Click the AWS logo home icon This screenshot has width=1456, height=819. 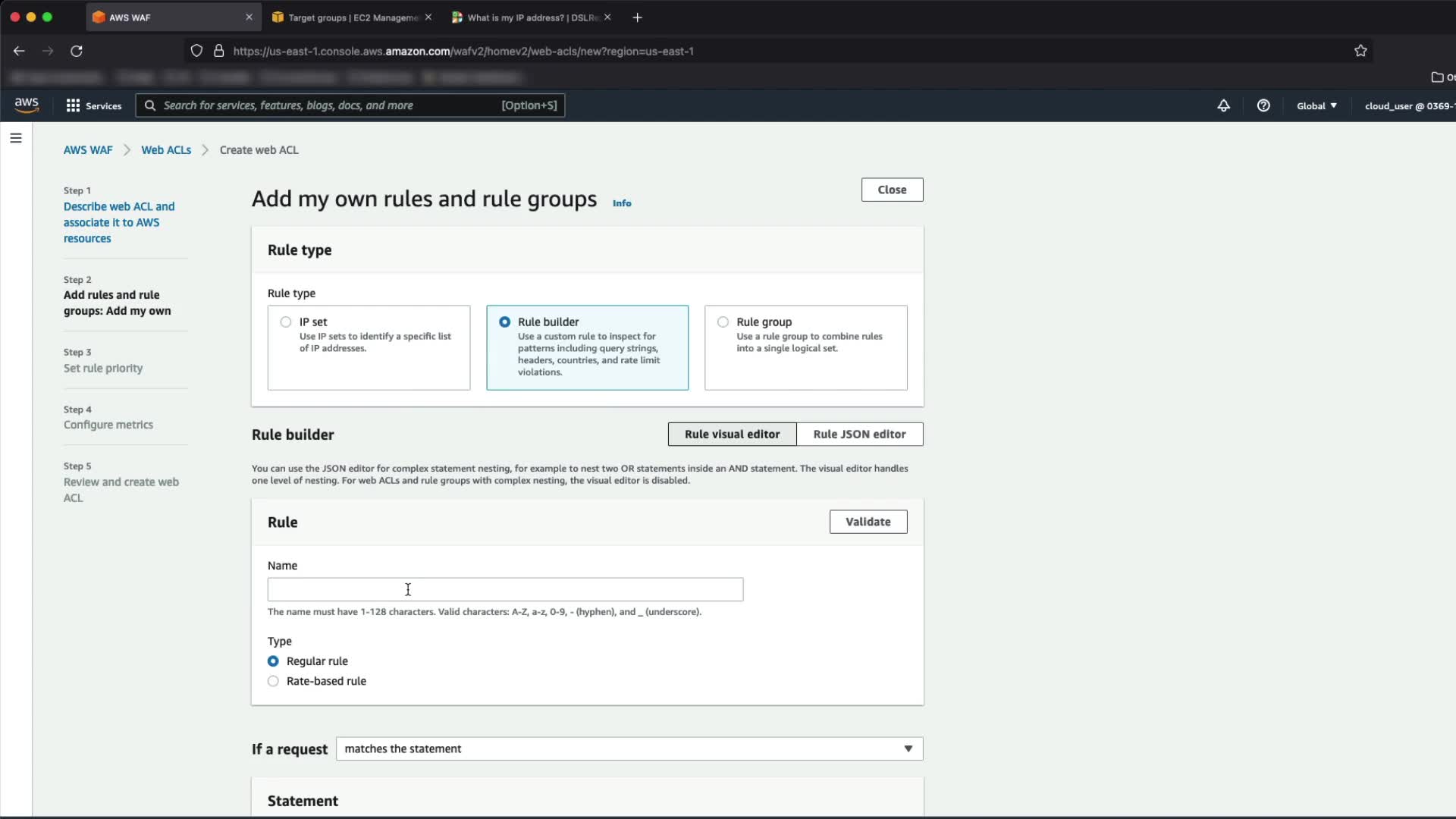tap(27, 105)
